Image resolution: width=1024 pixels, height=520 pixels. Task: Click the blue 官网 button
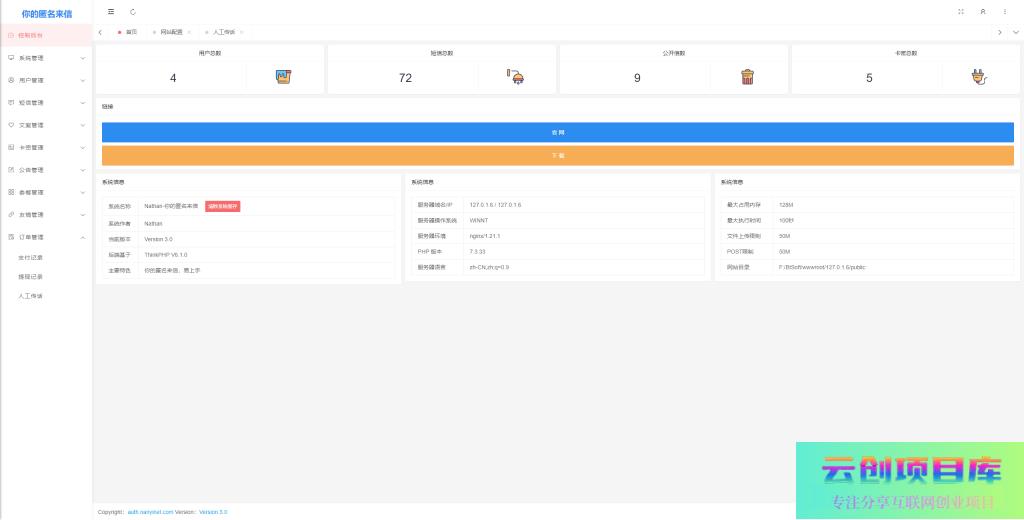pyautogui.click(x=557, y=132)
